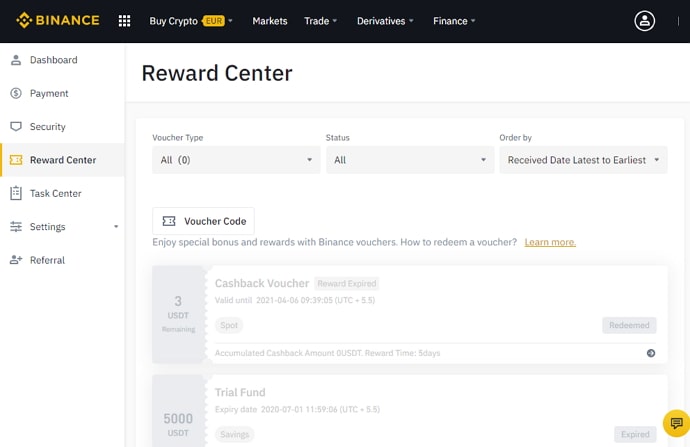Click the Cashback Voucher title

tap(262, 283)
